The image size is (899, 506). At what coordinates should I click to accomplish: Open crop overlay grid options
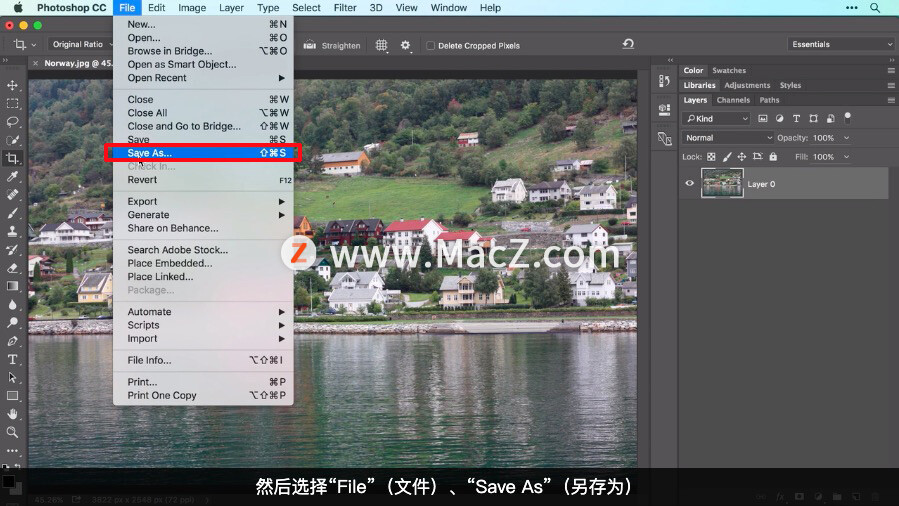381,45
